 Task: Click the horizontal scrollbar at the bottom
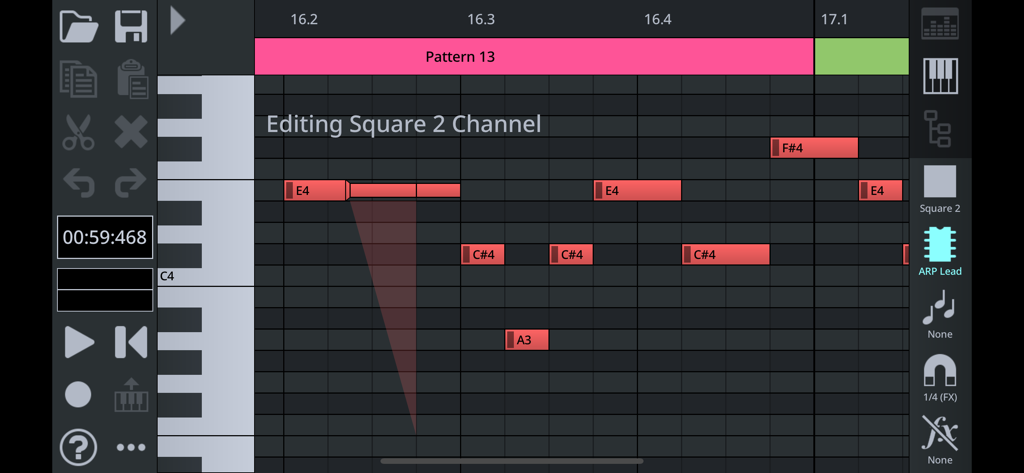(511, 461)
